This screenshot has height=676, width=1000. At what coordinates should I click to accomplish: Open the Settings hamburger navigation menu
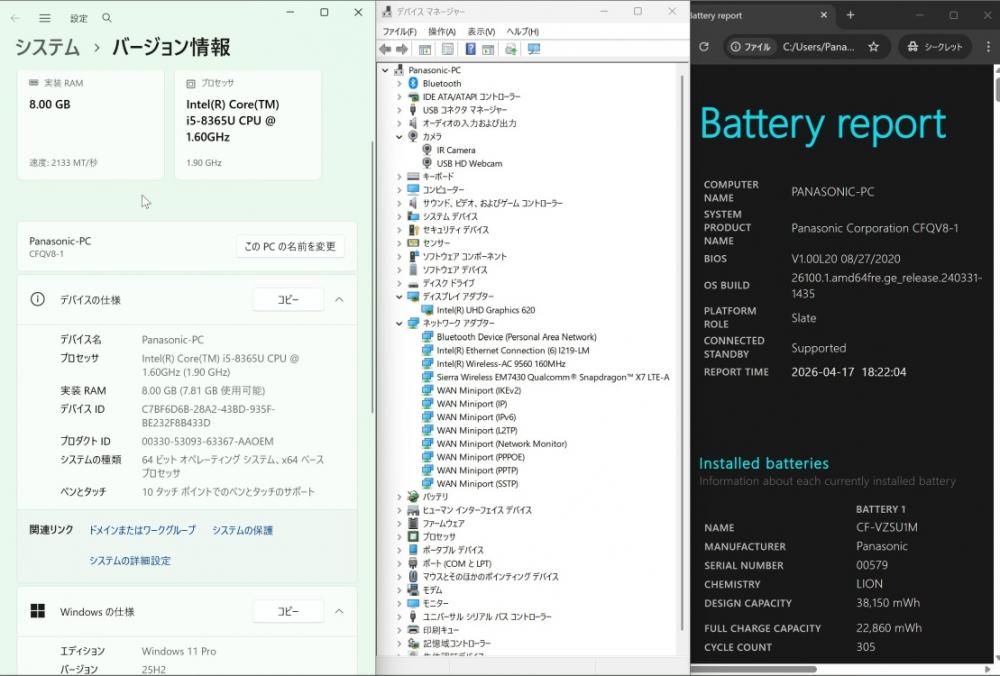(45, 18)
